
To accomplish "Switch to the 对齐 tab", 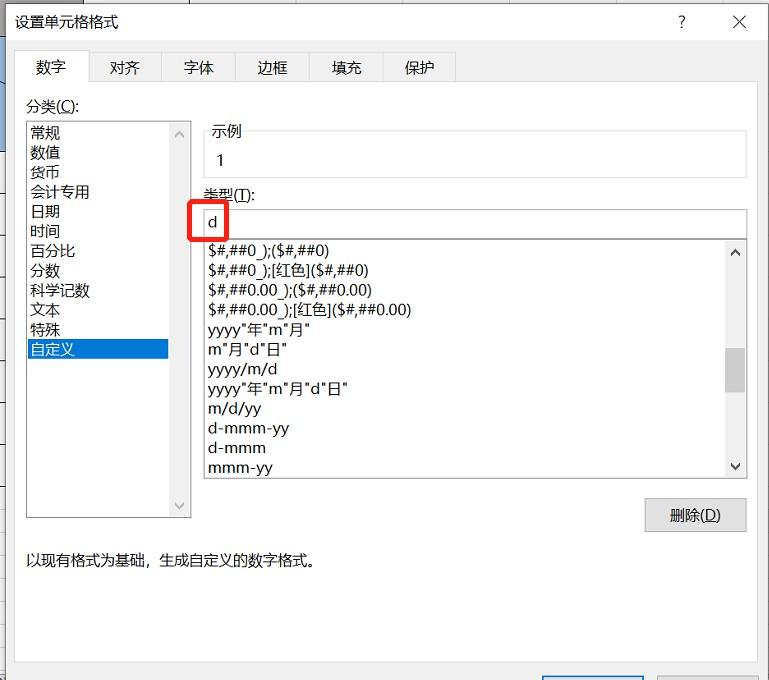I will (x=125, y=68).
